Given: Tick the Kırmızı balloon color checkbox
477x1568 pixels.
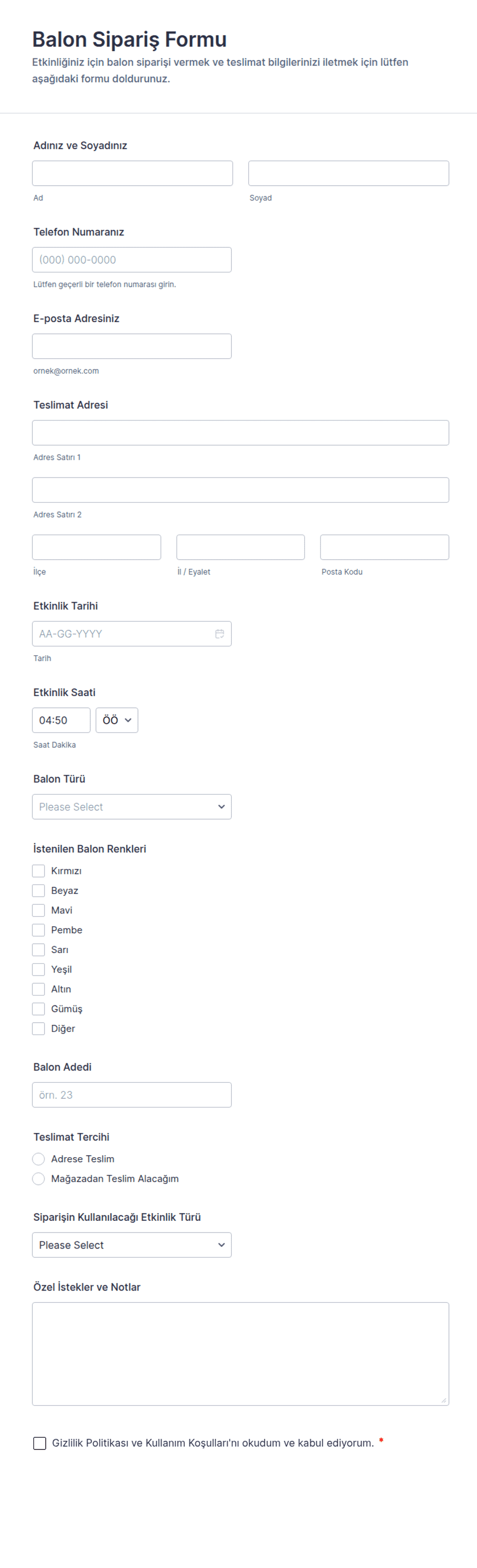Looking at the screenshot, I should [38, 871].
